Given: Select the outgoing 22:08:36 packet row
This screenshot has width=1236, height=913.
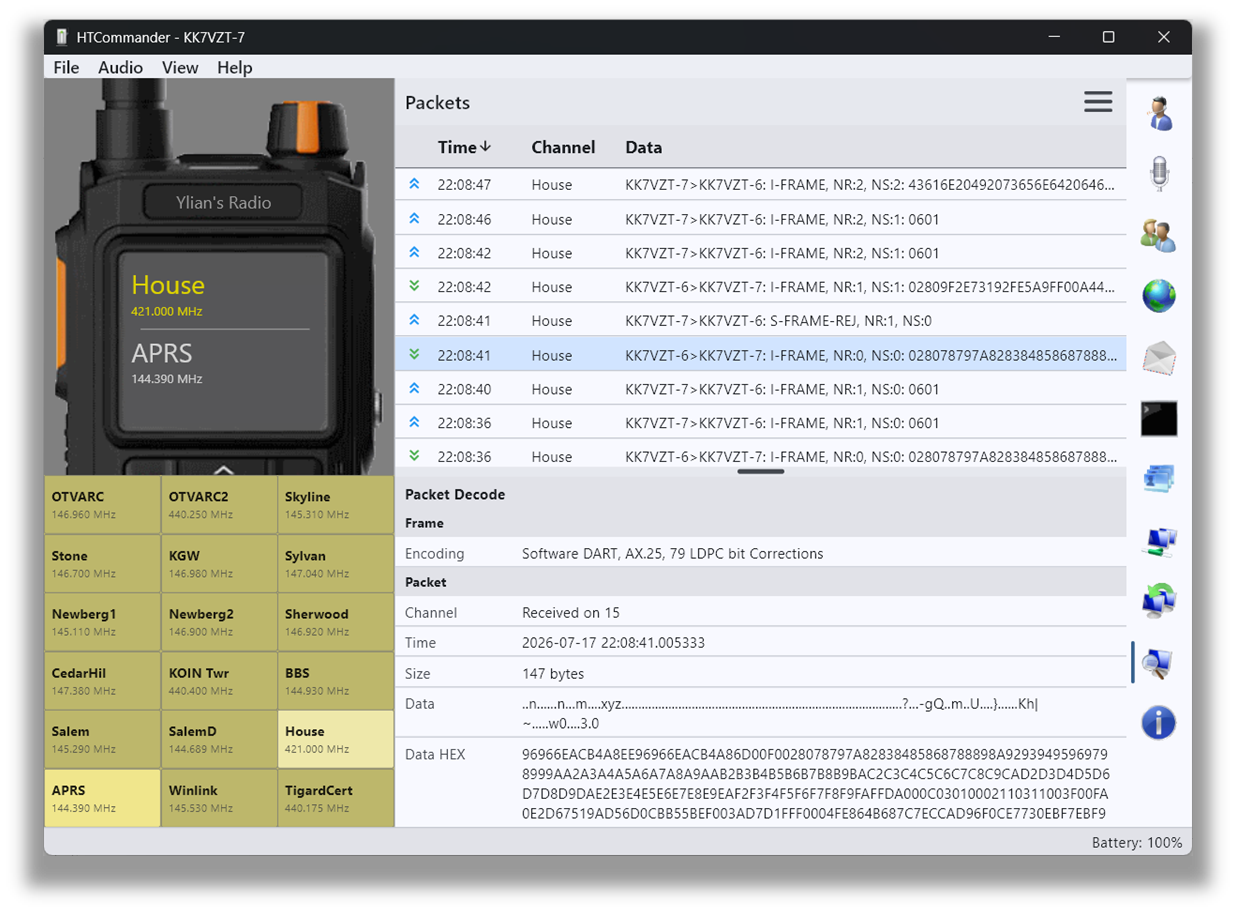Looking at the screenshot, I should point(761,423).
